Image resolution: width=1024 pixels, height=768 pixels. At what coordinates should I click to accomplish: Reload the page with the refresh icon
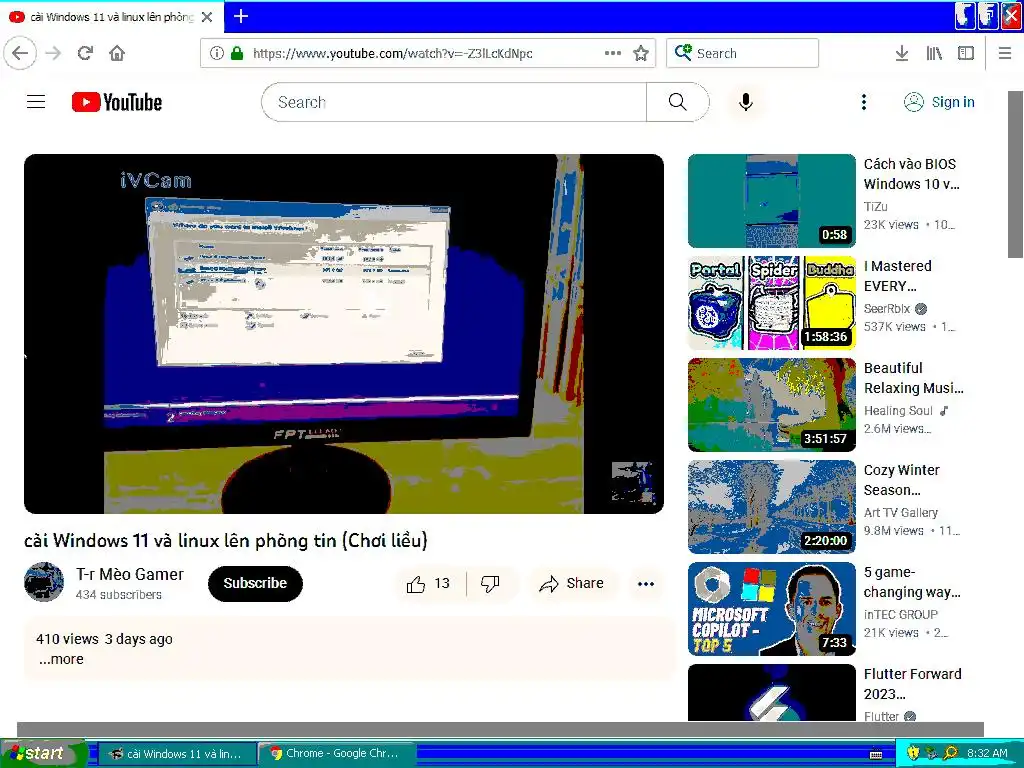[85, 53]
